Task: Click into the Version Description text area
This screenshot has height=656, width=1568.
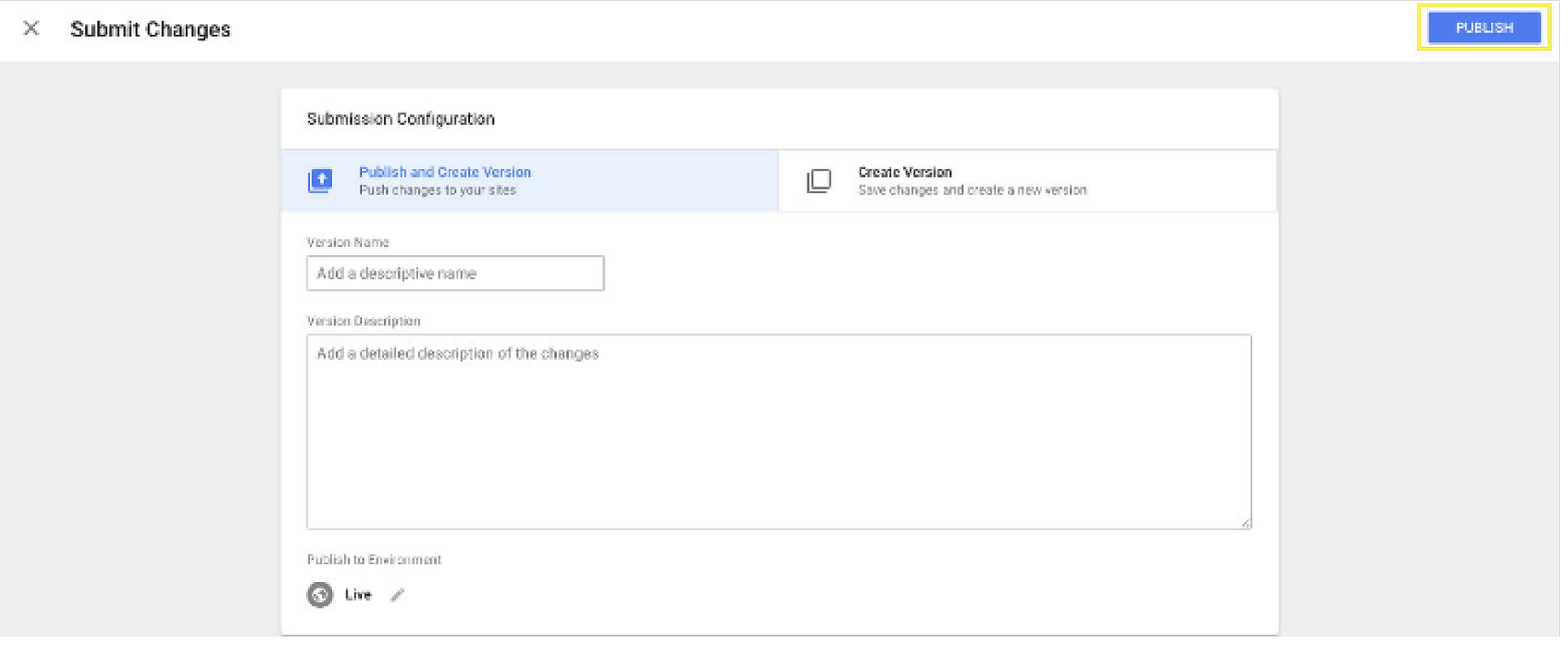Action: tap(779, 432)
